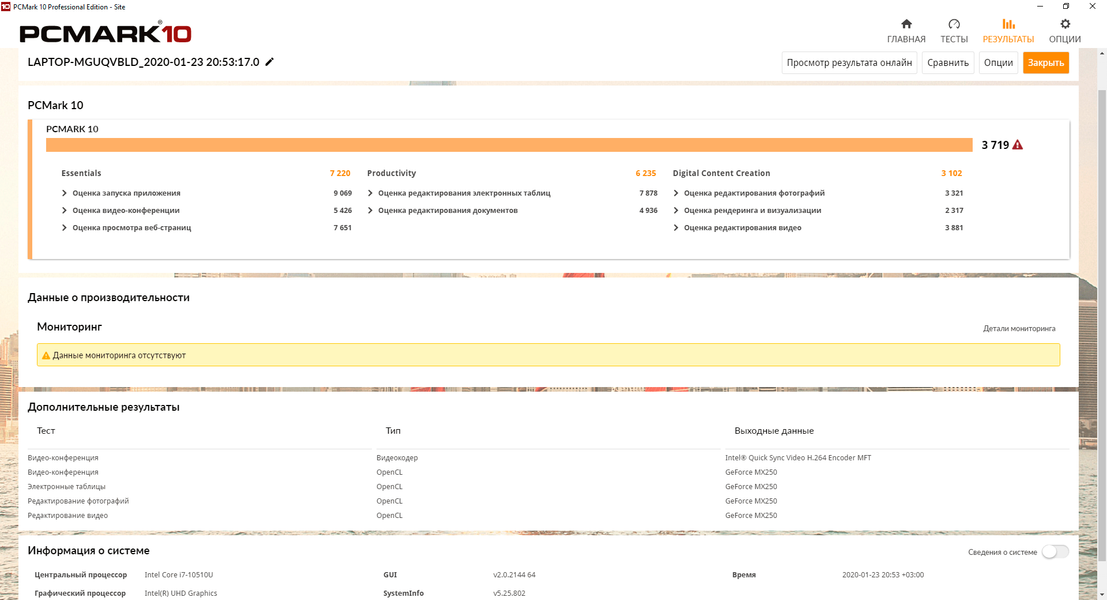Expand Оценка редактирования документов row

point(370,210)
